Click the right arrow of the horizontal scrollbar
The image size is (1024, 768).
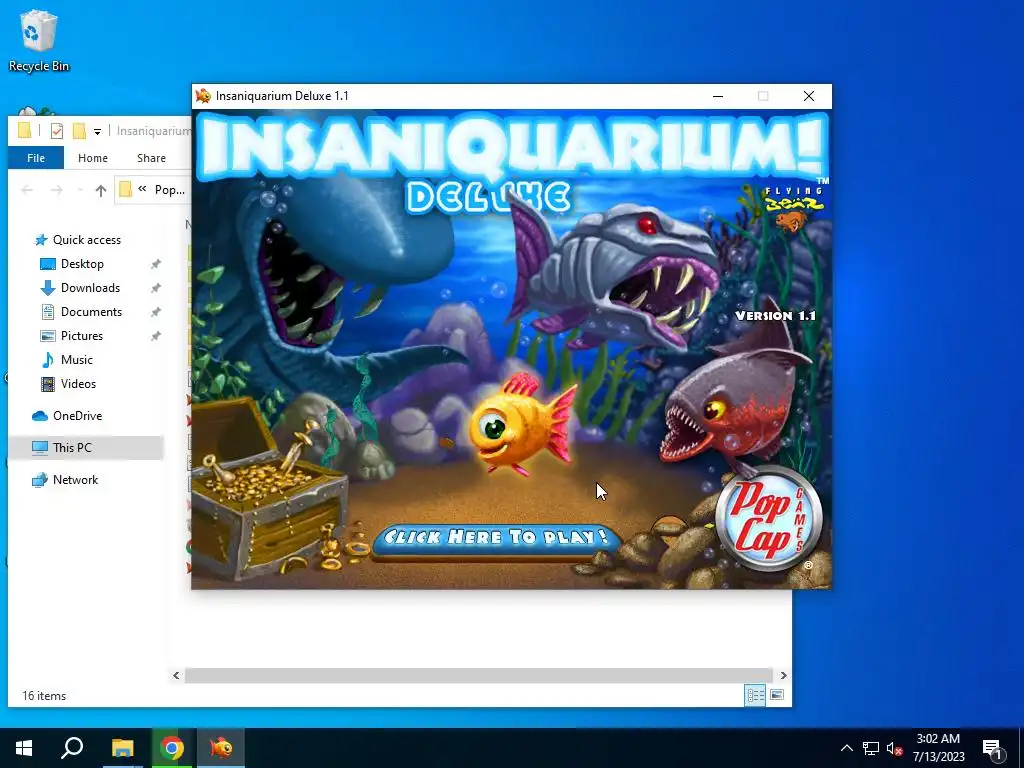[x=783, y=675]
